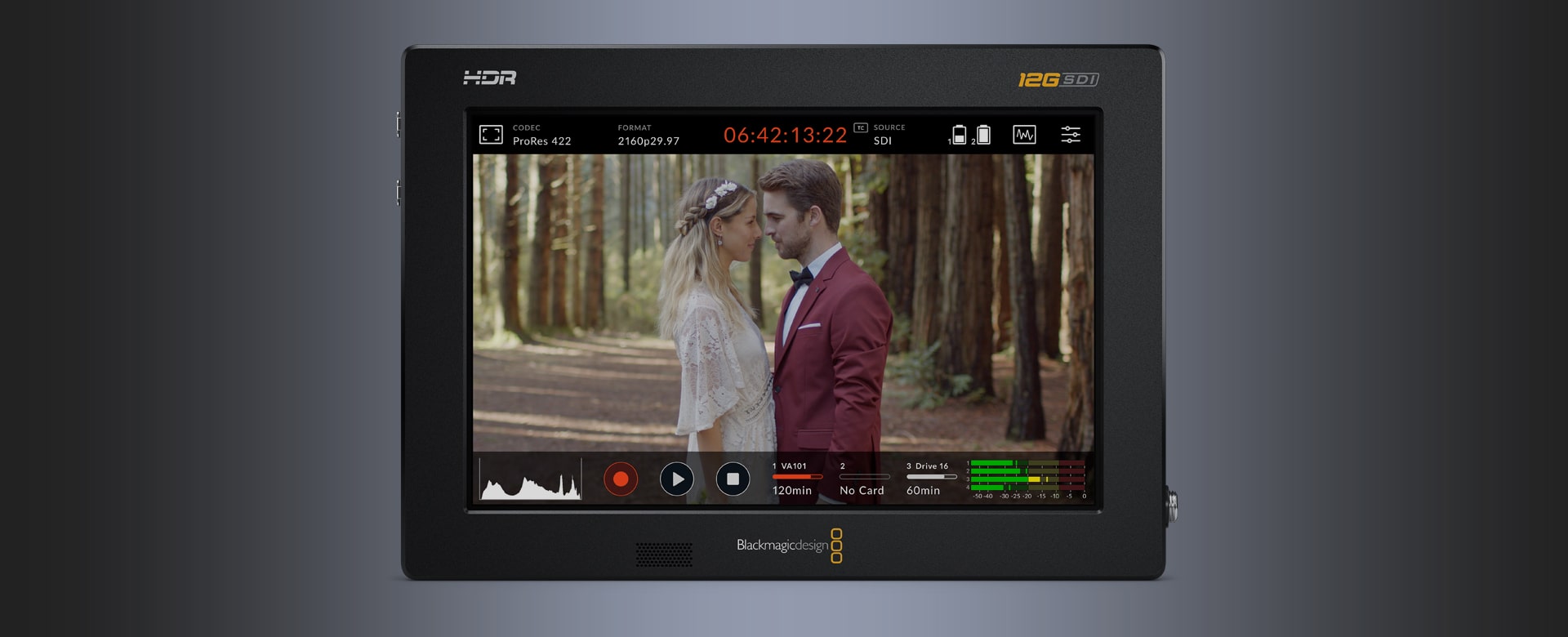This screenshot has height=637, width=1568.
Task: Open the settings sliders menu icon
Action: [1070, 135]
